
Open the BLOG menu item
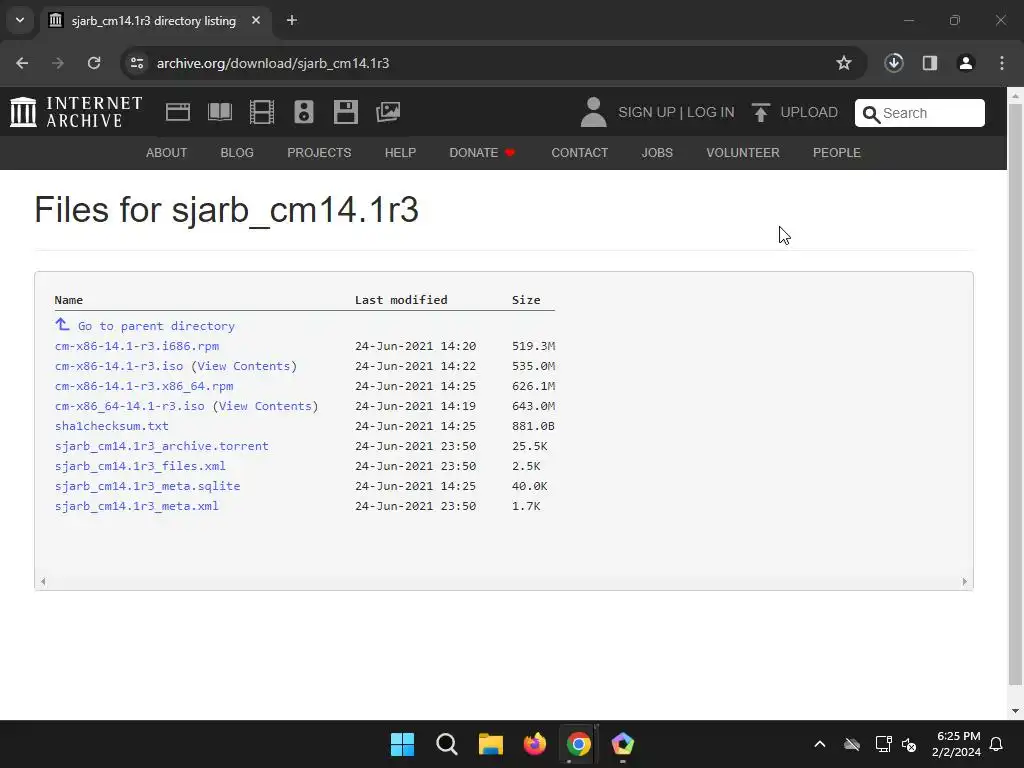tap(237, 153)
